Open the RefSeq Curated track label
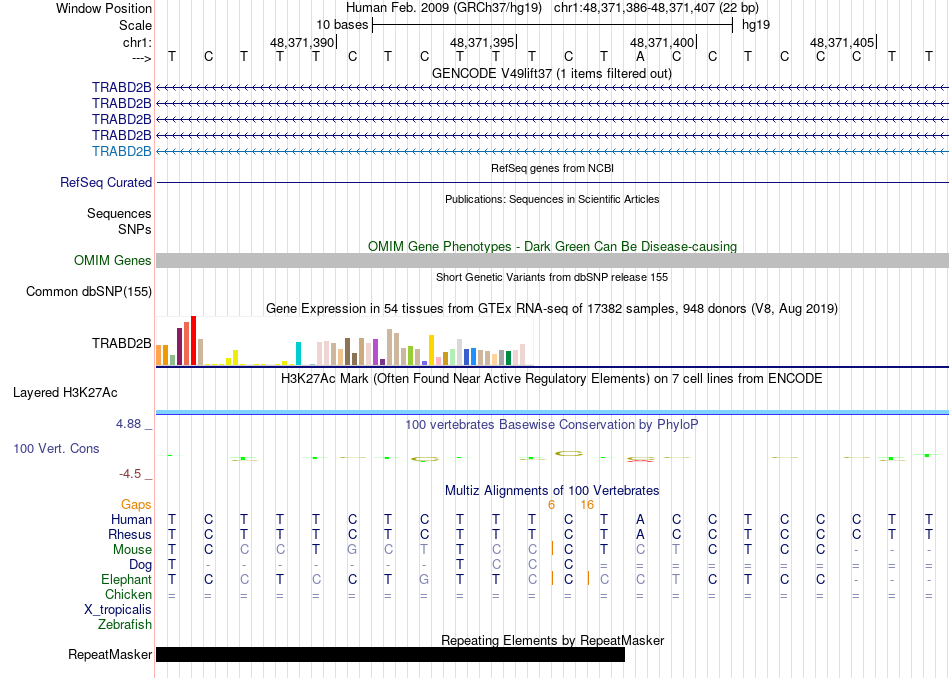 [105, 182]
